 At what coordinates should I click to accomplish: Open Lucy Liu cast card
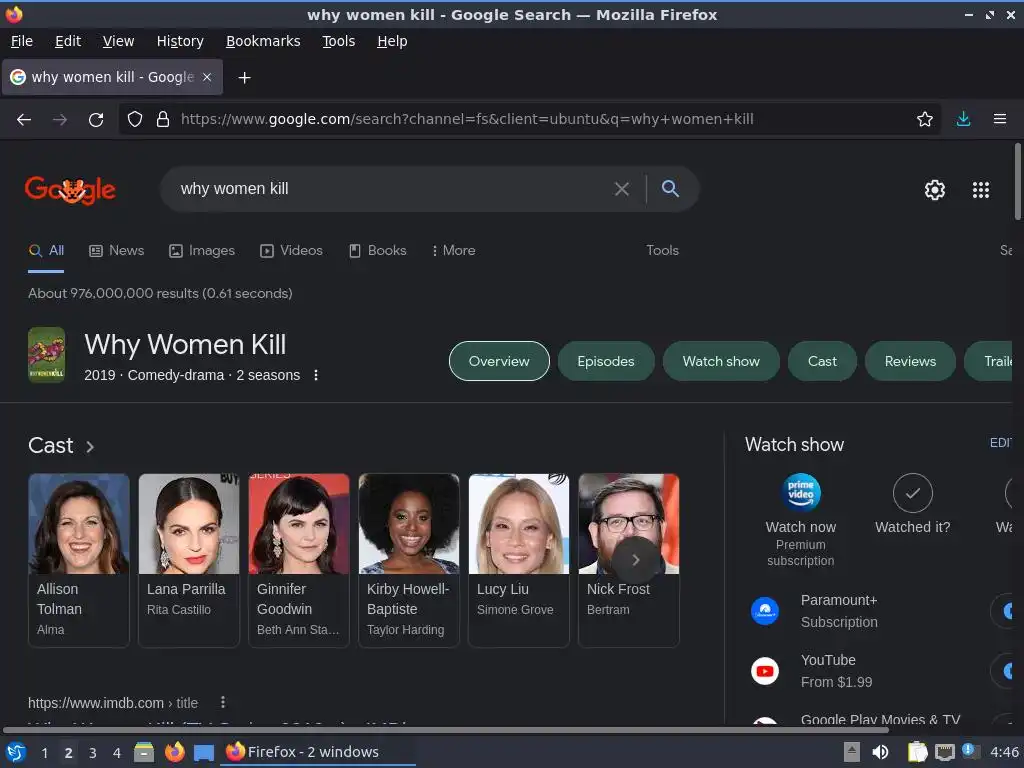(519, 560)
